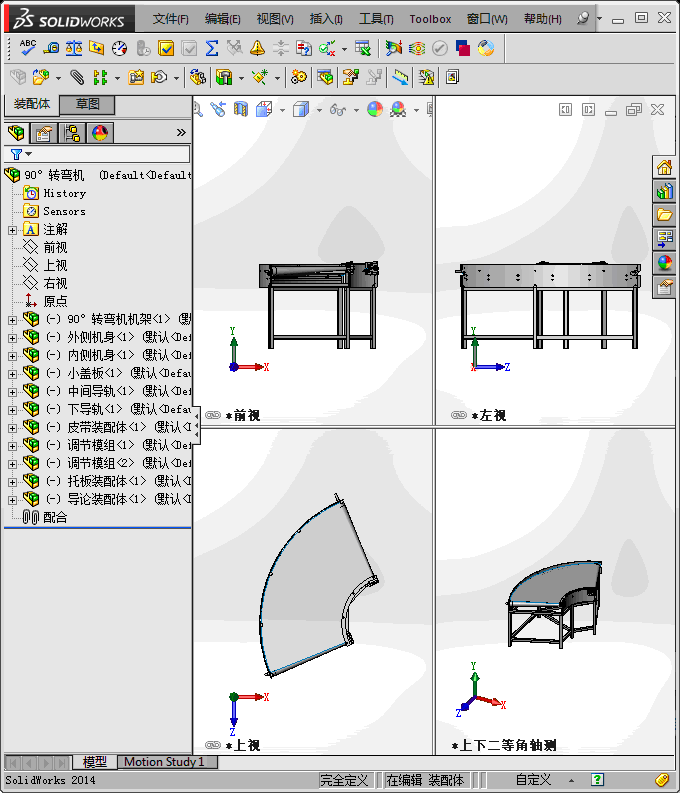
Task: Select the 配合 mates item
Action: [55, 517]
